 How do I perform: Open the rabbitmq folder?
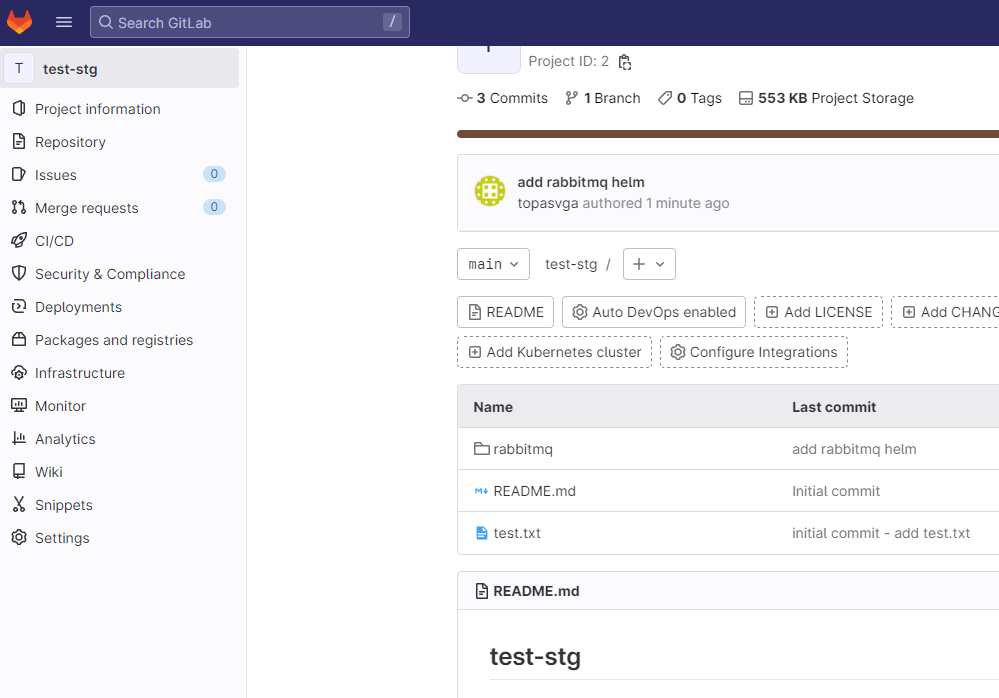click(522, 449)
